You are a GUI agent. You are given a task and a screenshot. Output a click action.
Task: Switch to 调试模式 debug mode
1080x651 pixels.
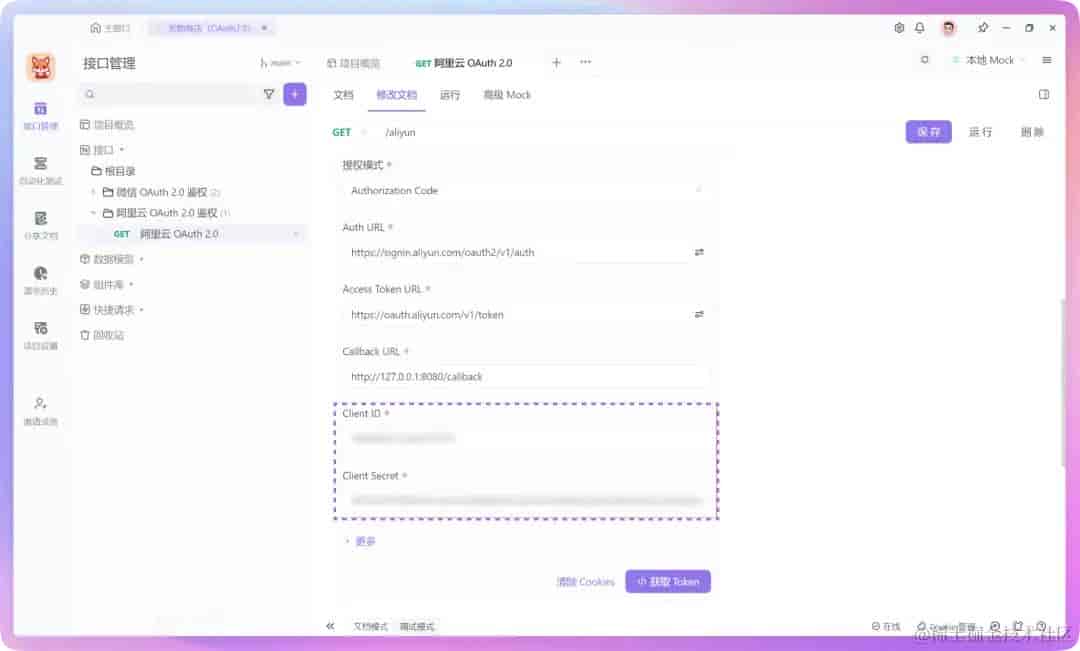coord(417,626)
